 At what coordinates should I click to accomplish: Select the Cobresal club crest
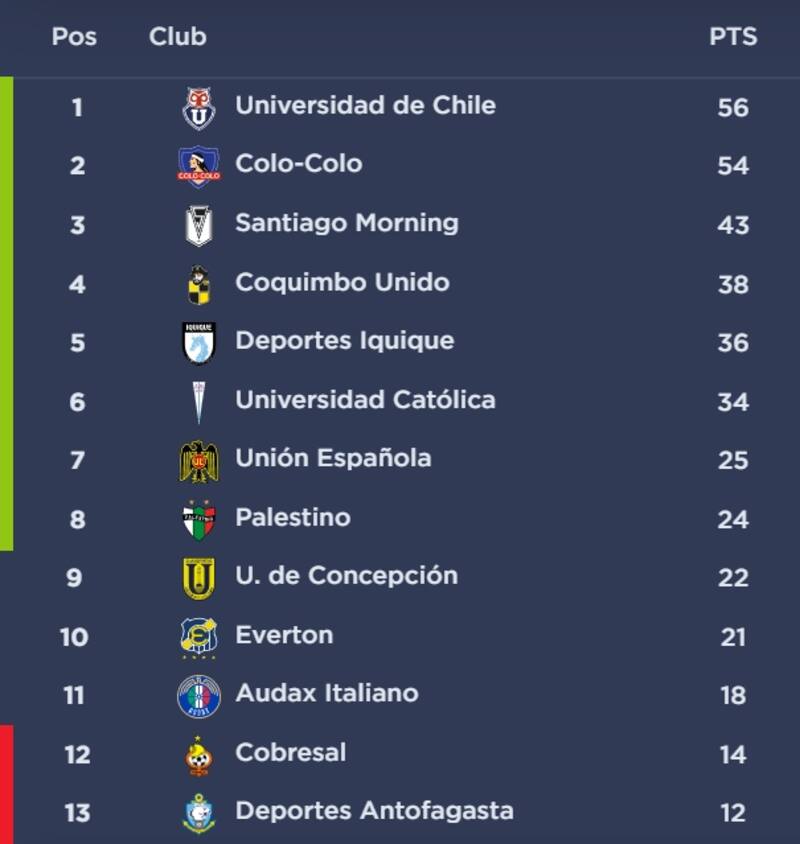(199, 755)
